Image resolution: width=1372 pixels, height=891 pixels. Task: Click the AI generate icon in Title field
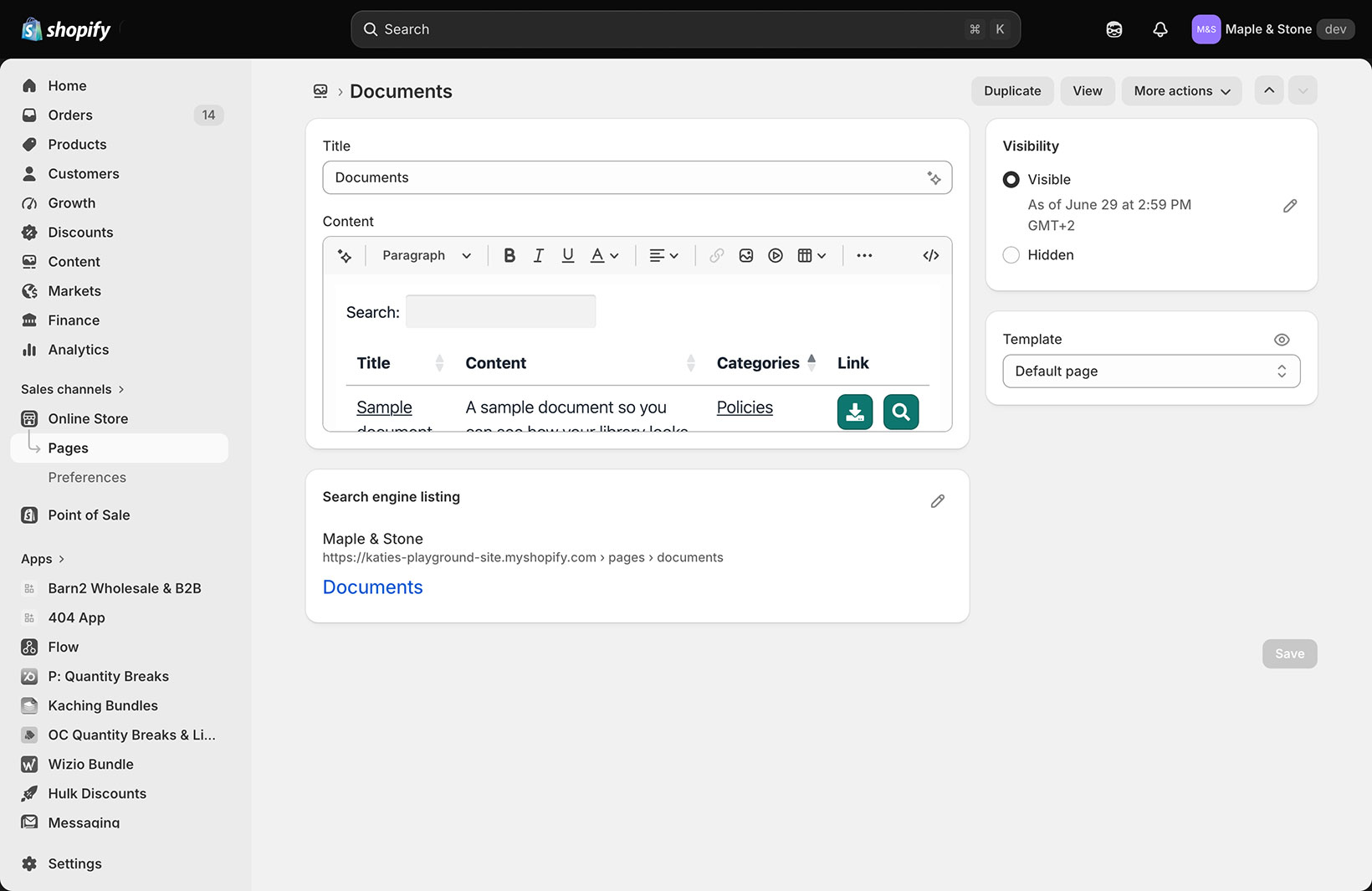(x=934, y=177)
